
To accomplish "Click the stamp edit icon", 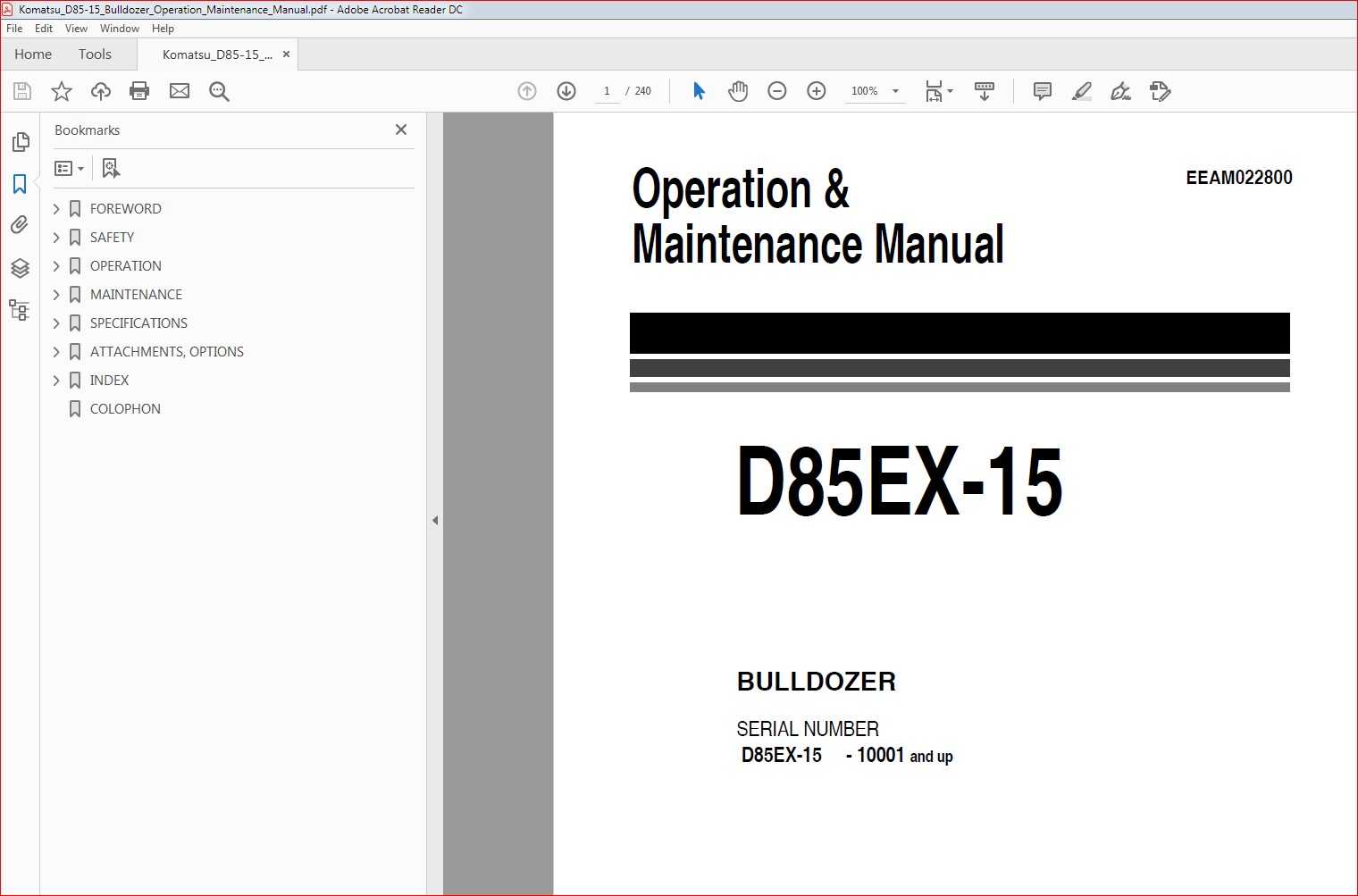I will (1161, 91).
